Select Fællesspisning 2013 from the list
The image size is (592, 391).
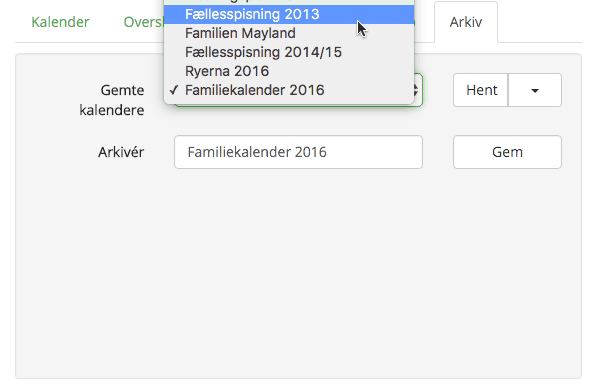tap(289, 14)
